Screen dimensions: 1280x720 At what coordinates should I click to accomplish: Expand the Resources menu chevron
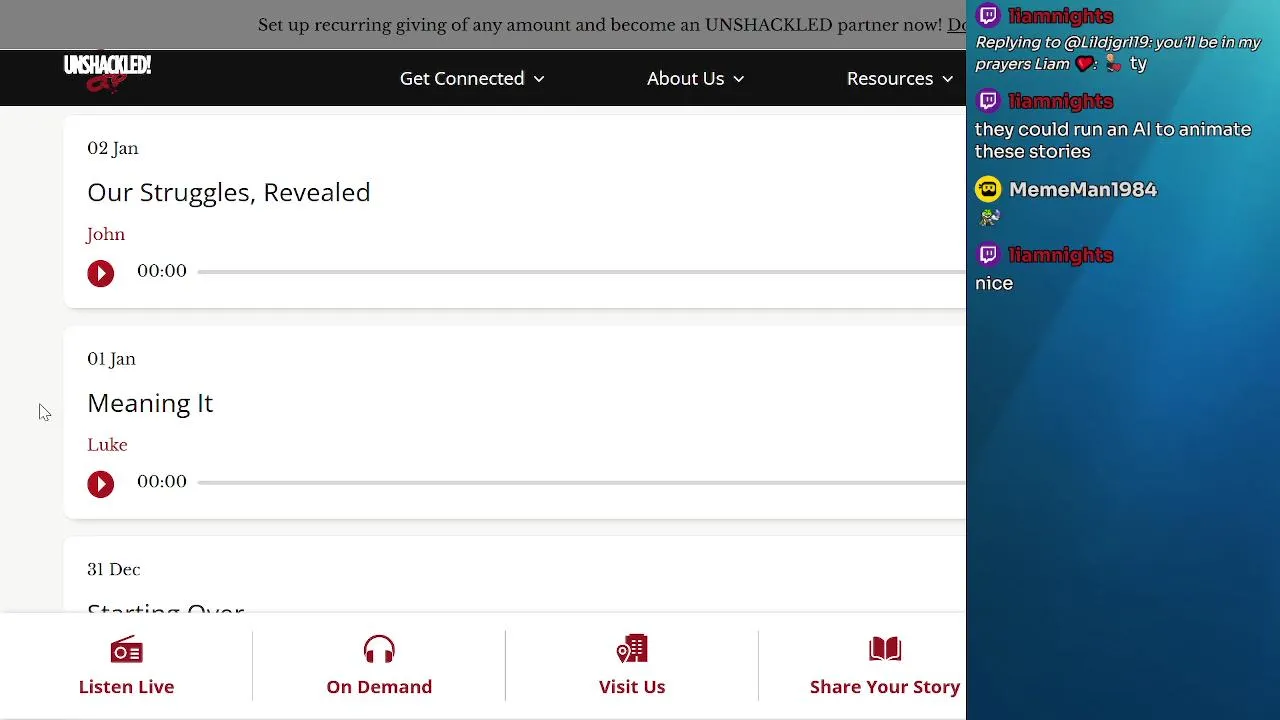(947, 79)
